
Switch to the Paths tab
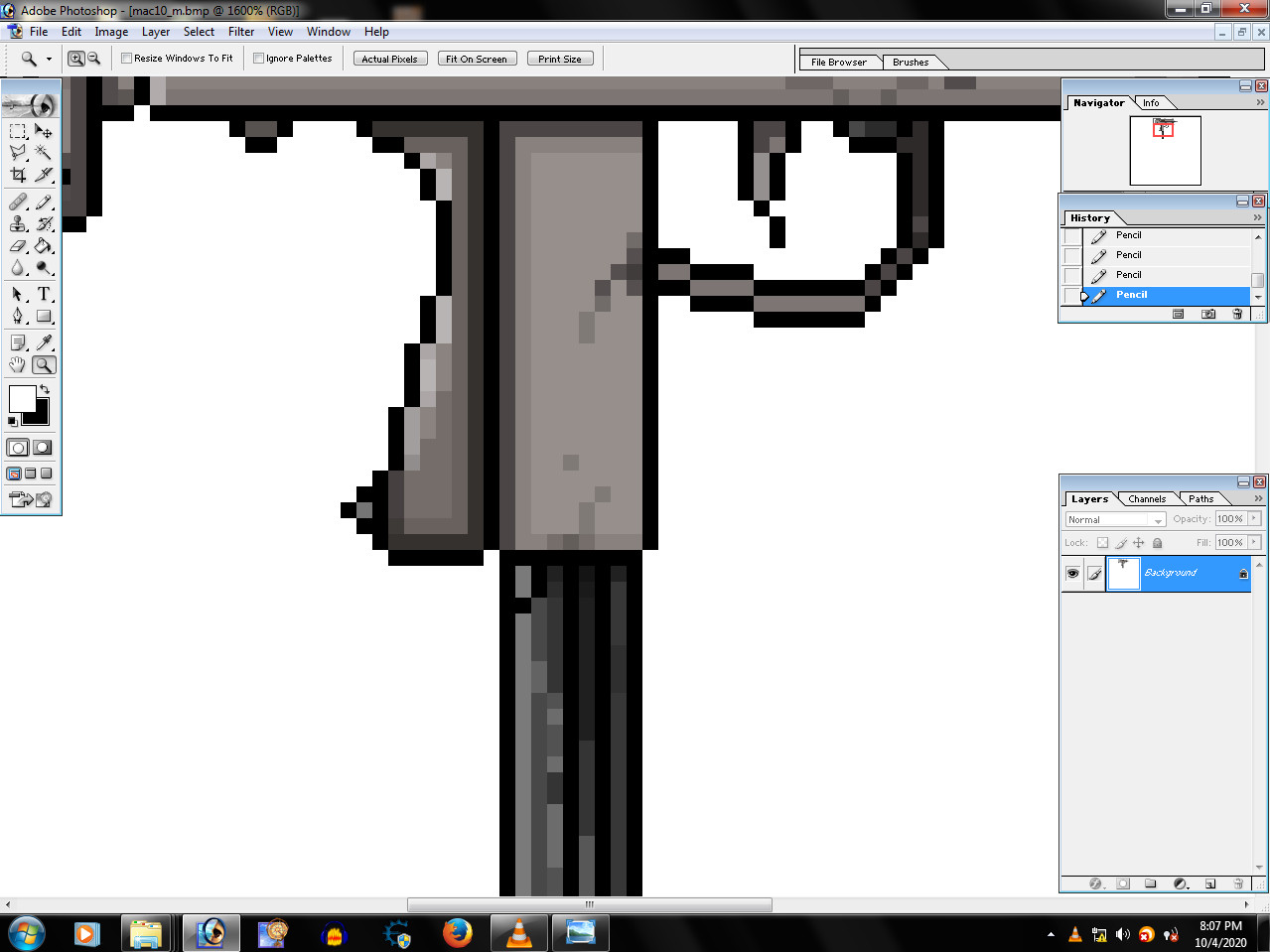(x=1201, y=499)
